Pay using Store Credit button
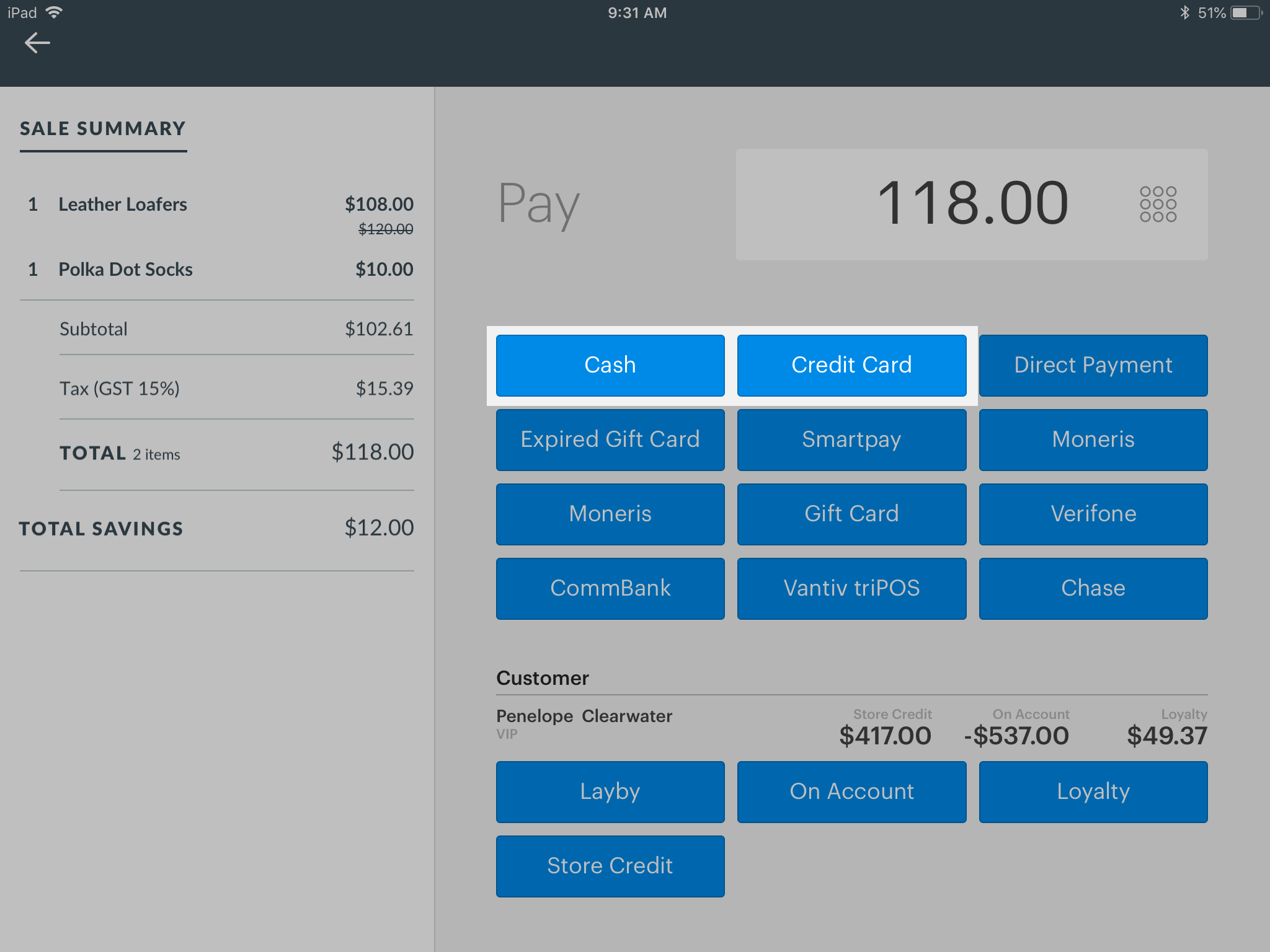The height and width of the screenshot is (952, 1270). 610,866
